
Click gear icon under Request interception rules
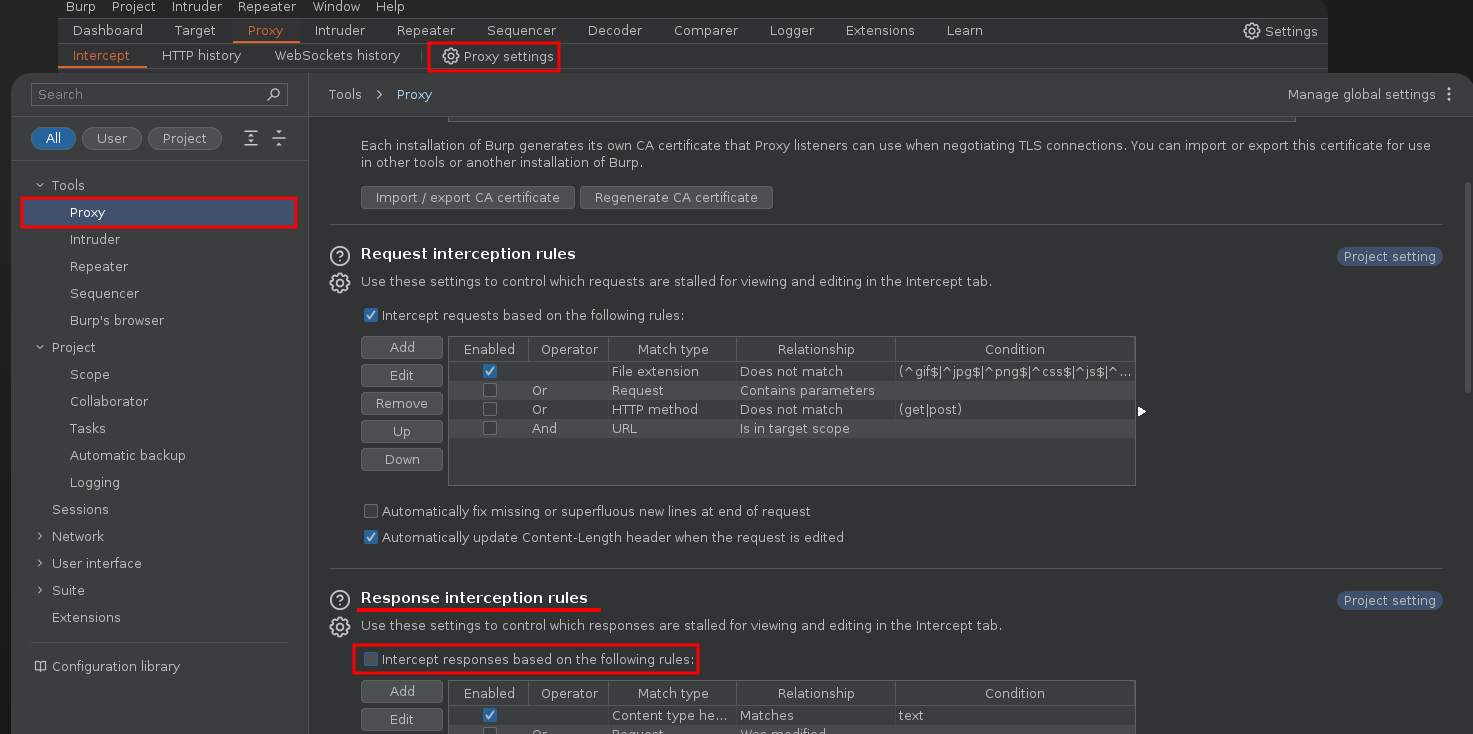pyautogui.click(x=340, y=283)
